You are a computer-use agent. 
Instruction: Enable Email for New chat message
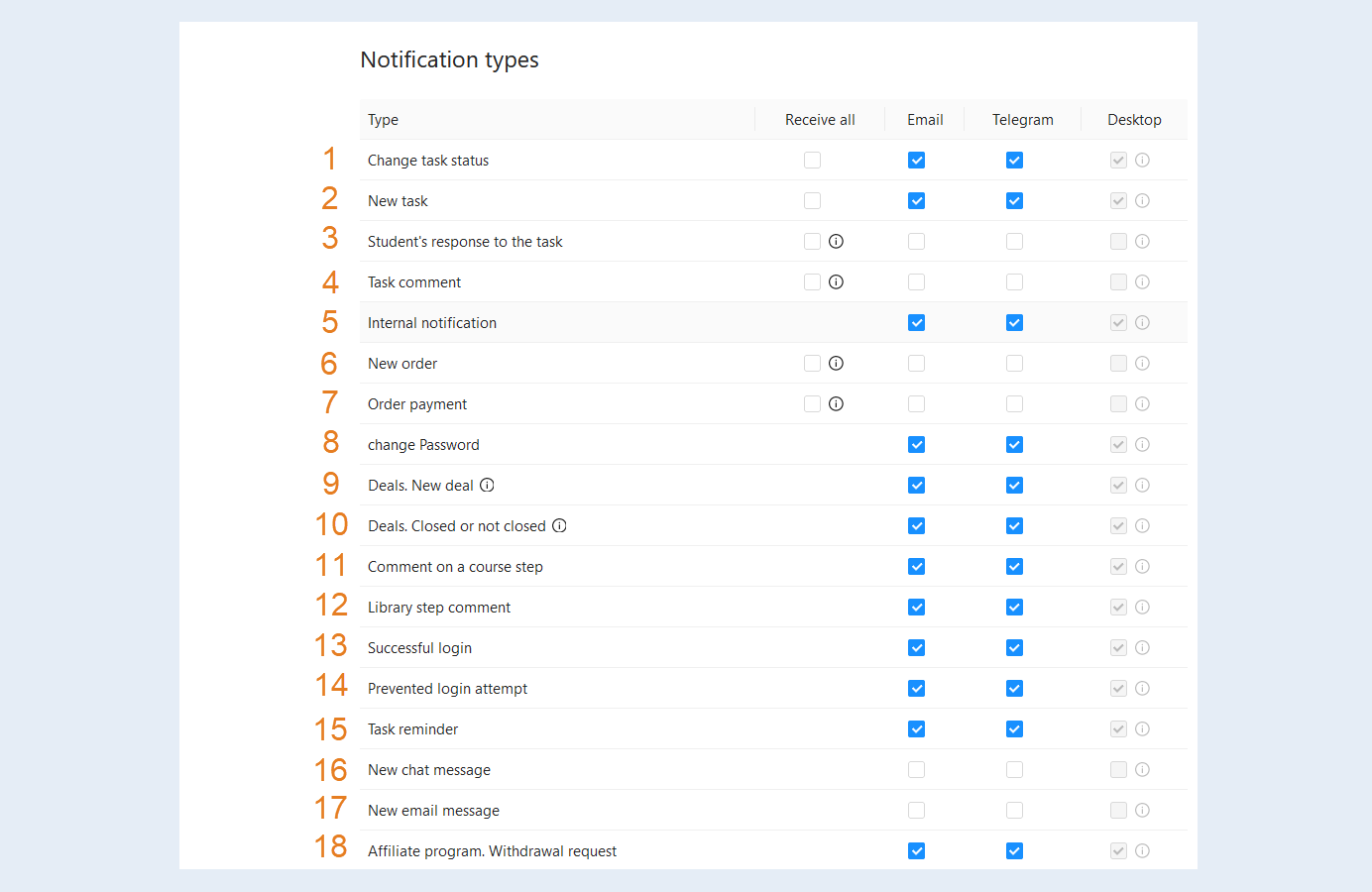(916, 769)
